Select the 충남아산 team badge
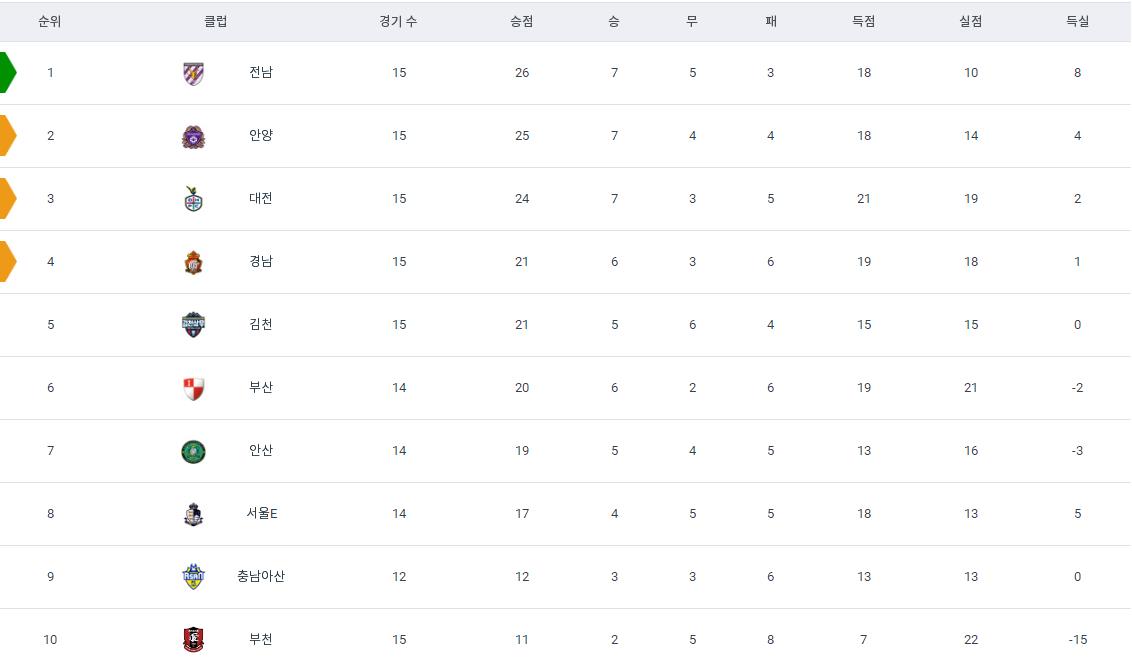The height and width of the screenshot is (669, 1132). click(193, 577)
